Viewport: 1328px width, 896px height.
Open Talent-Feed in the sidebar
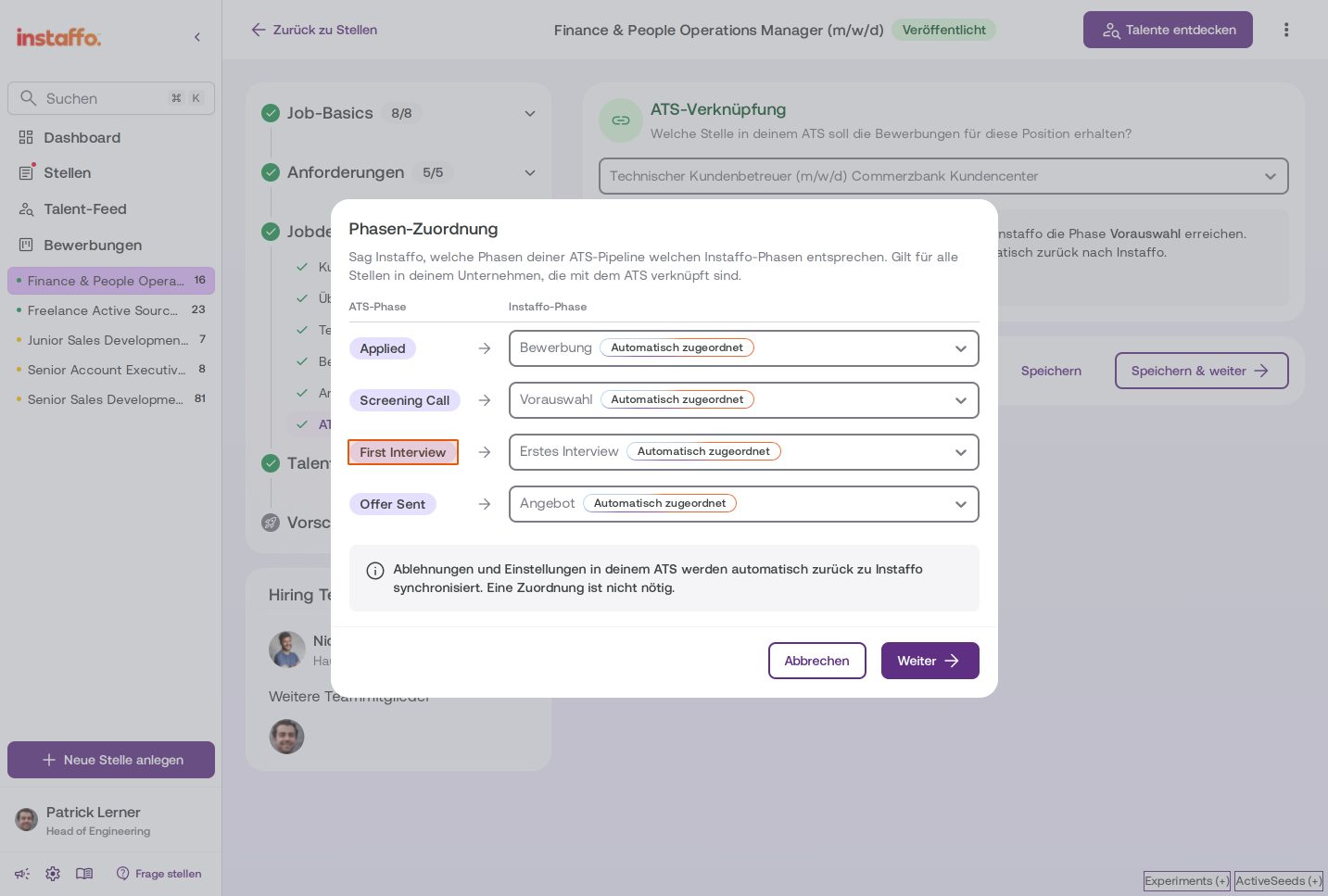point(85,209)
